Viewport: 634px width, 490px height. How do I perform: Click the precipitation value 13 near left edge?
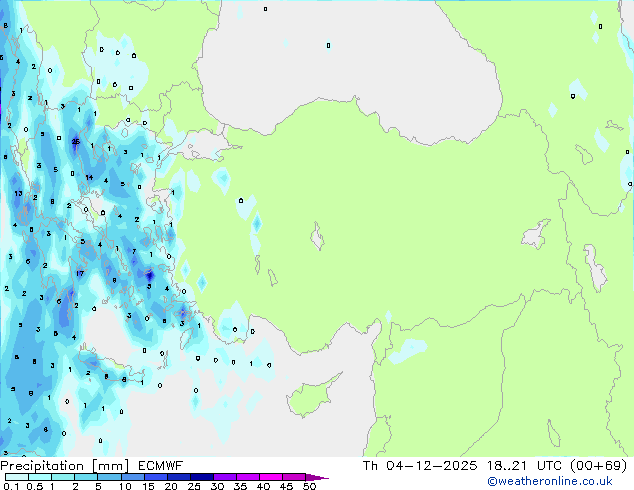point(18,193)
